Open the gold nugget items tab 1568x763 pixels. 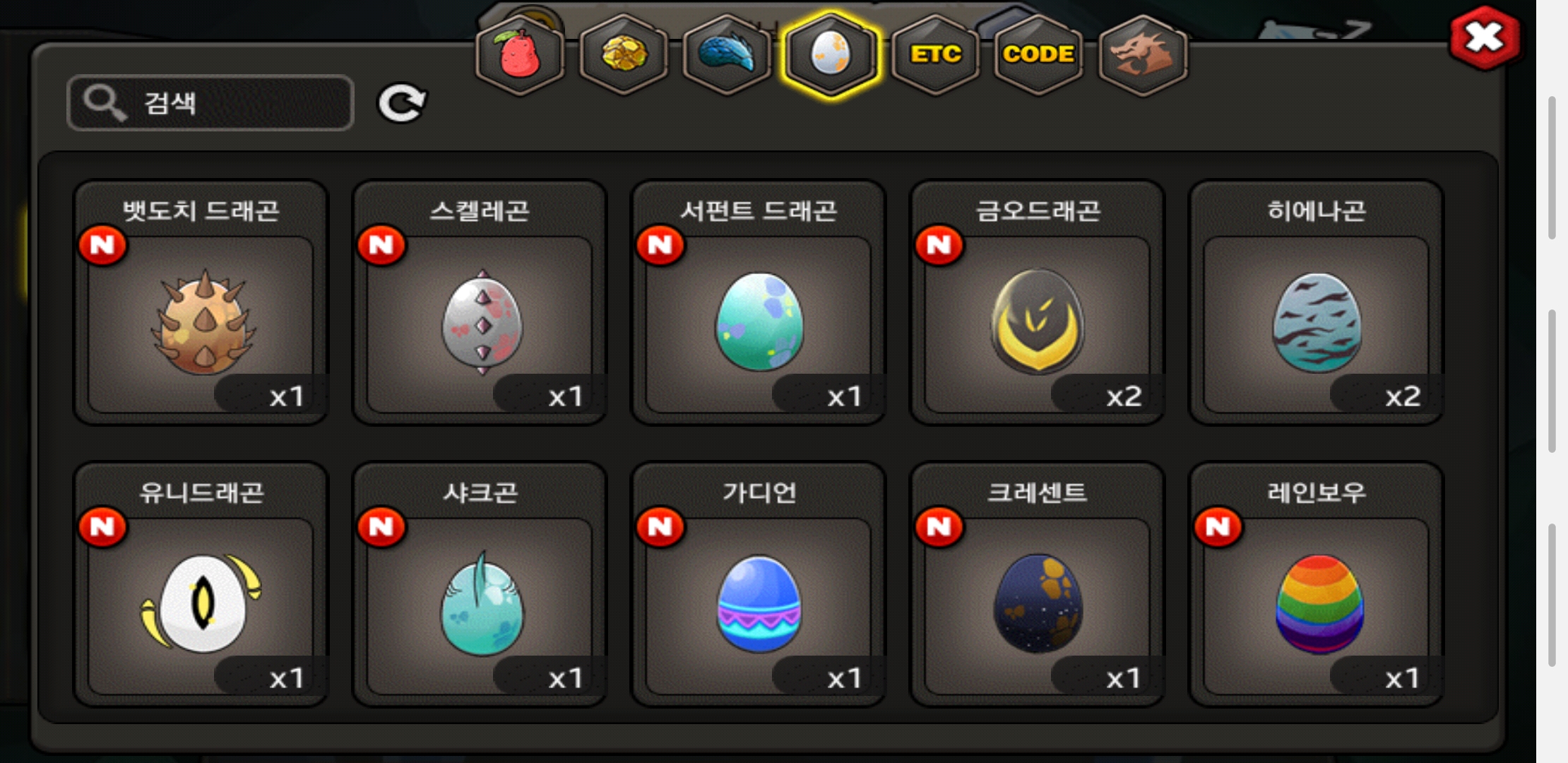[624, 55]
